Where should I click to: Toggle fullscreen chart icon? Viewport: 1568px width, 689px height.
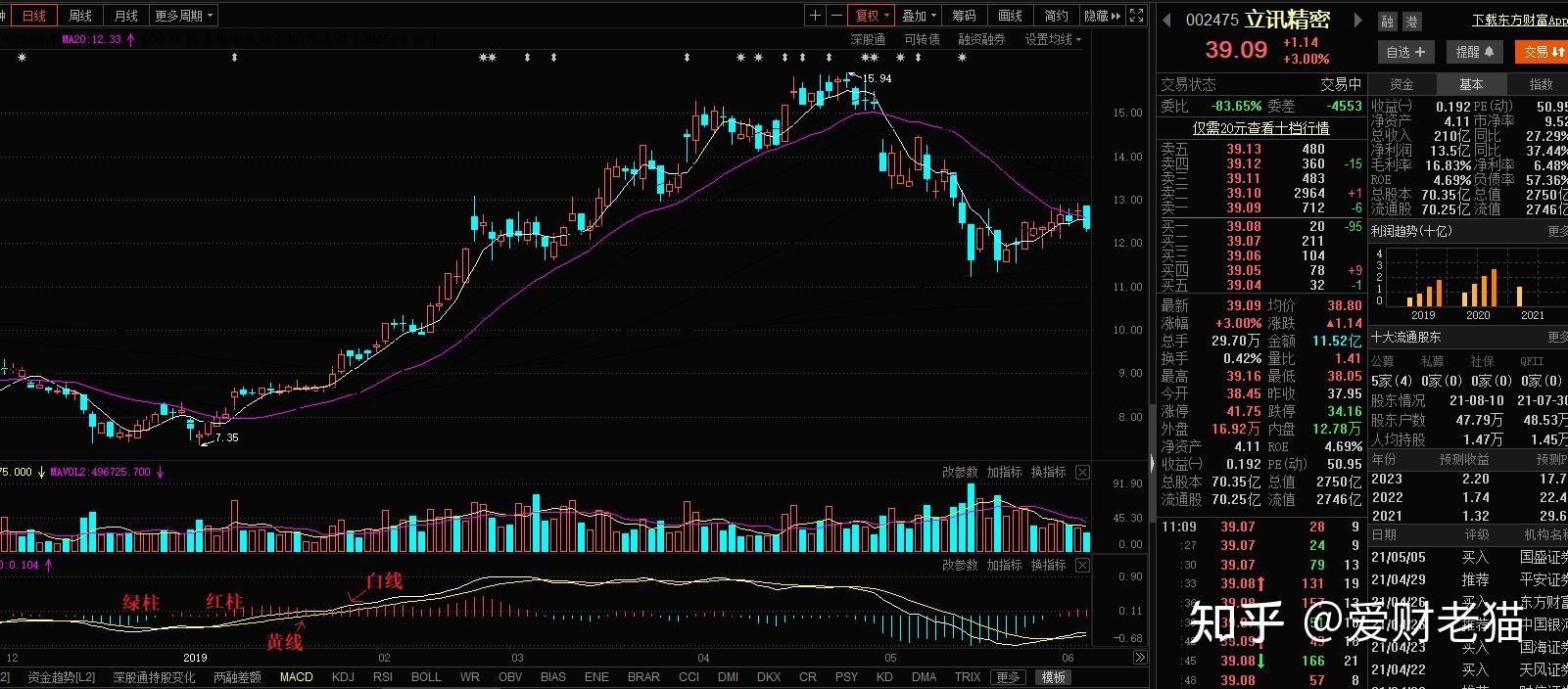pyautogui.click(x=1136, y=16)
